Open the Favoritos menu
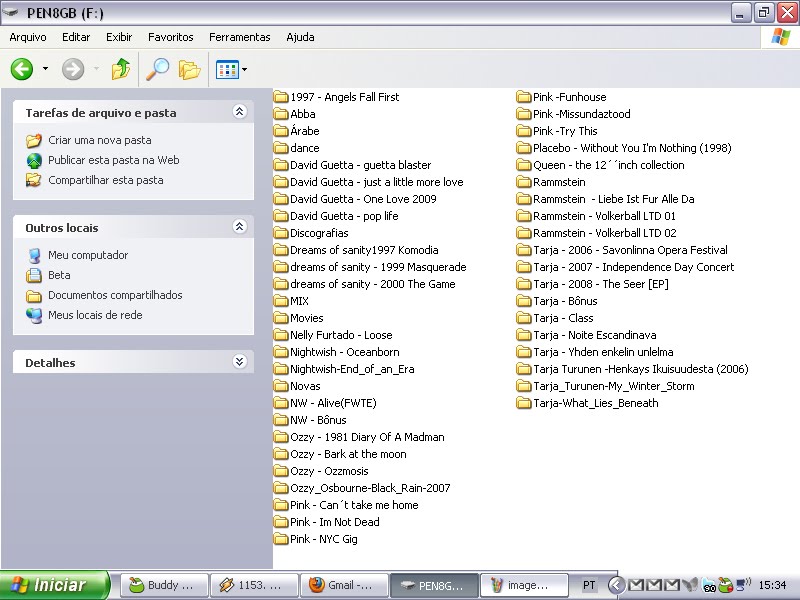The image size is (800, 600). [170, 37]
